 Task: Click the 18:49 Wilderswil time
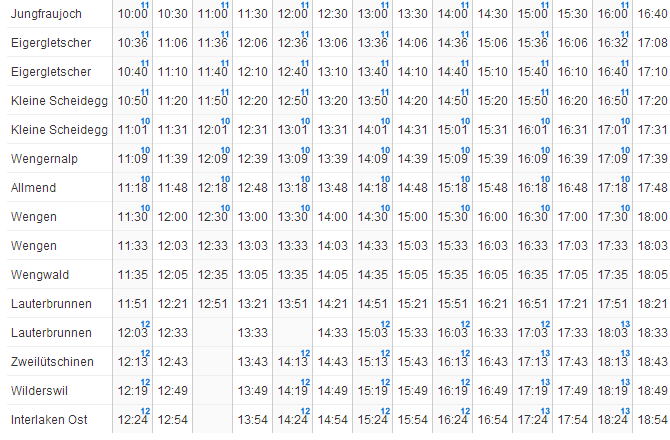point(652,390)
